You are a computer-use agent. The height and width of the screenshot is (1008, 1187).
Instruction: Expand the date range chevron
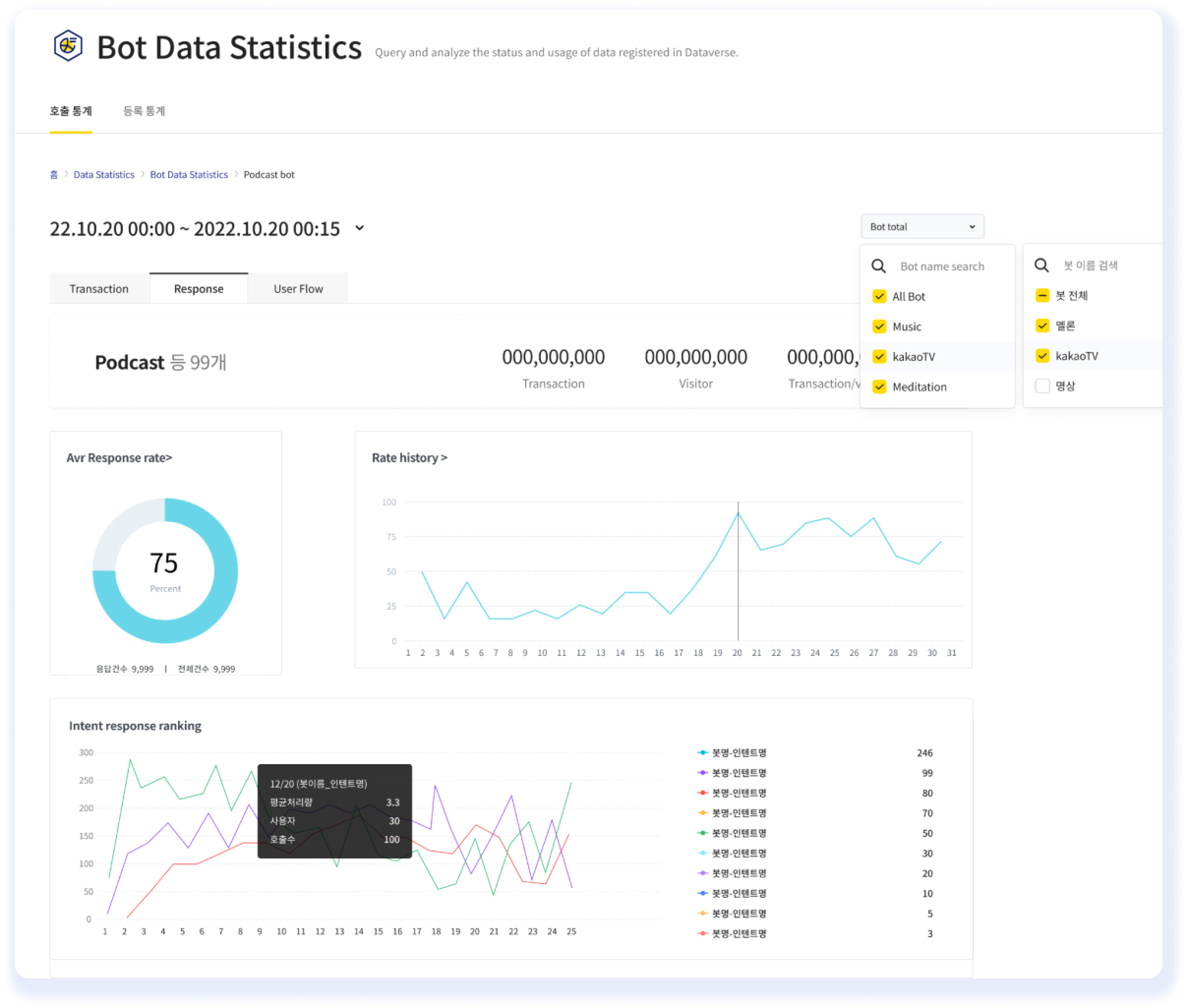[x=359, y=228]
